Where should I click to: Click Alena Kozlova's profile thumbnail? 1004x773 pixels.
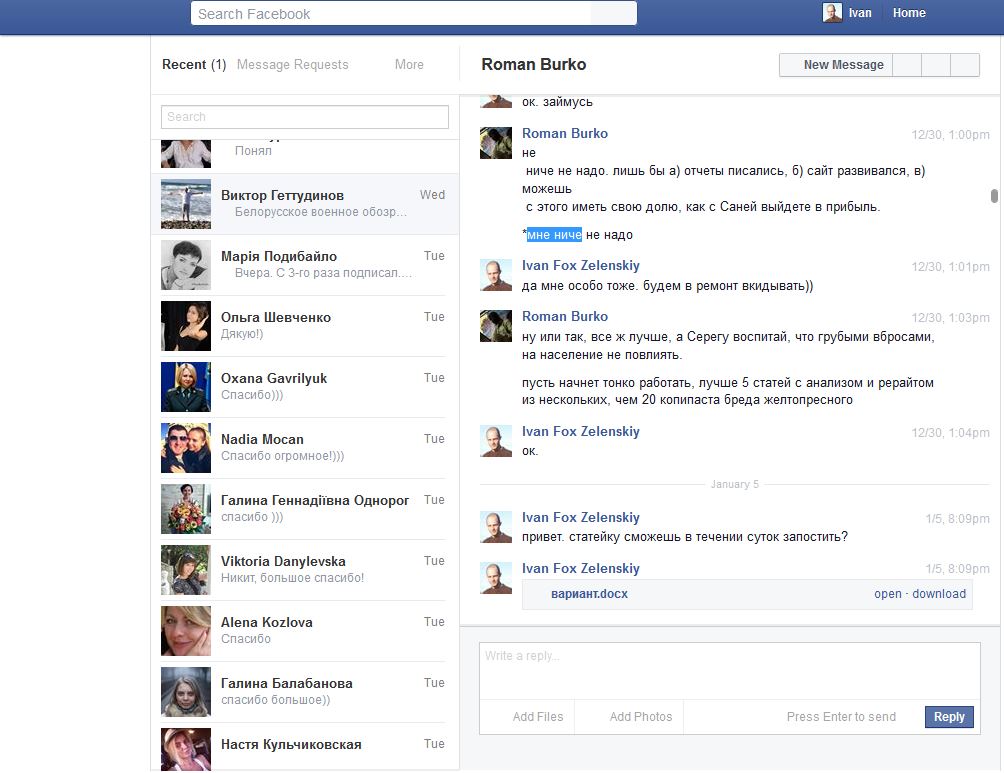tap(186, 631)
